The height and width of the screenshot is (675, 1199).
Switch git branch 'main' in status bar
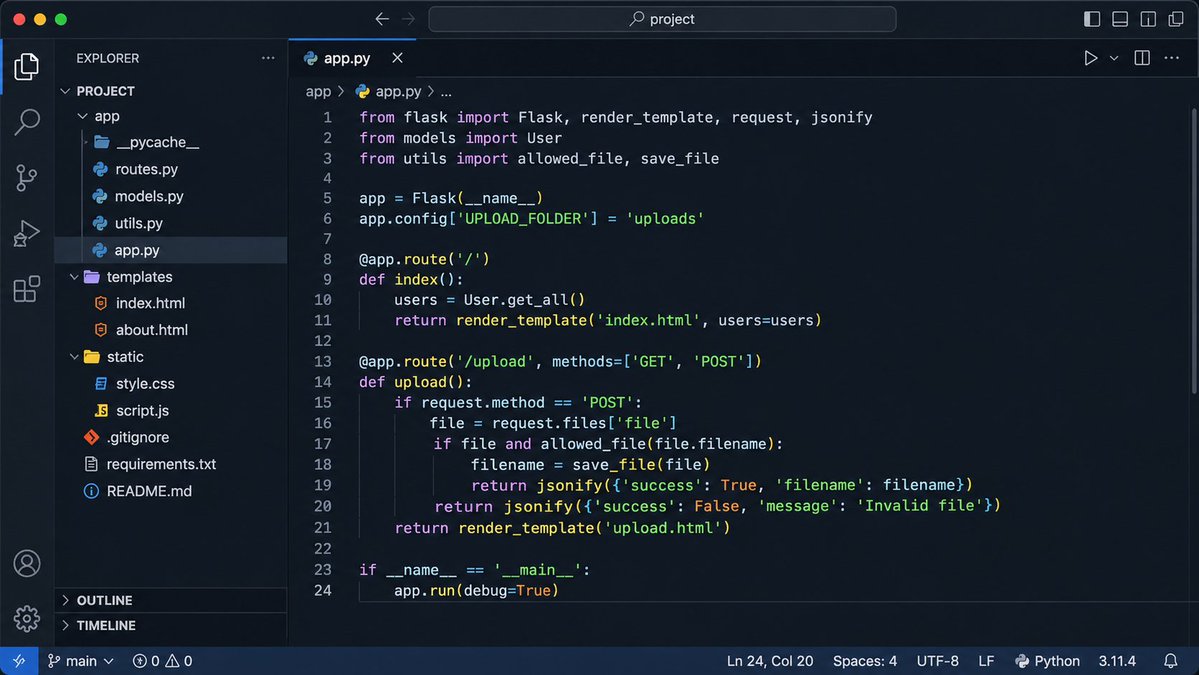pos(80,660)
